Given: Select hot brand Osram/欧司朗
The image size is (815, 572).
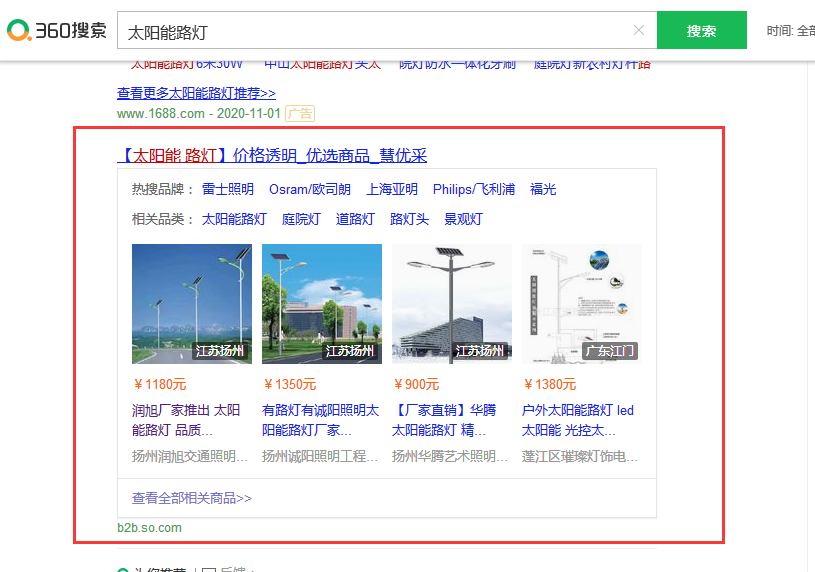Looking at the screenshot, I should point(310,189).
